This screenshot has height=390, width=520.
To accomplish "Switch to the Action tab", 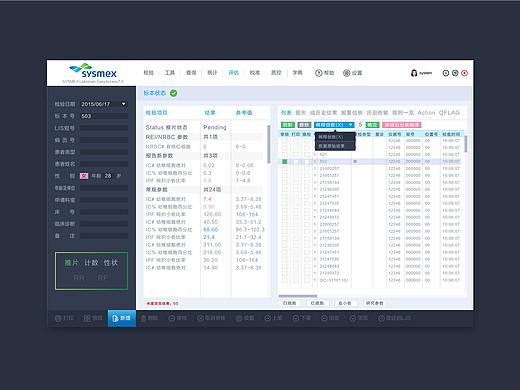I will (x=426, y=113).
